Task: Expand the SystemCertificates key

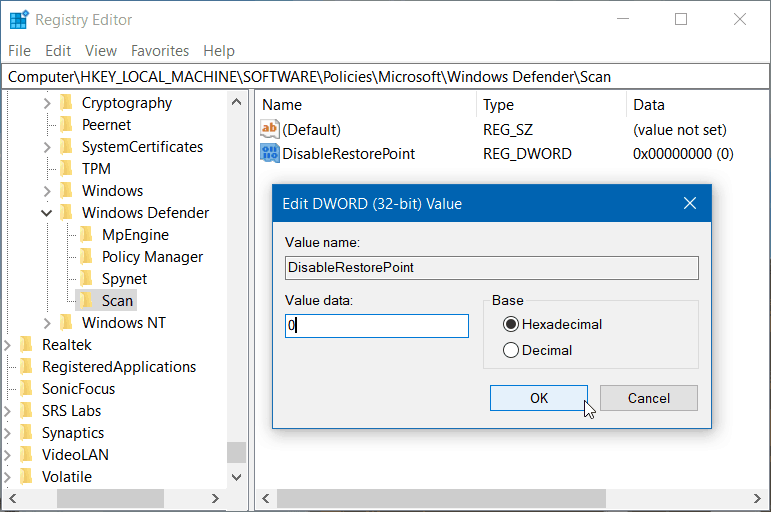Action: [47, 147]
